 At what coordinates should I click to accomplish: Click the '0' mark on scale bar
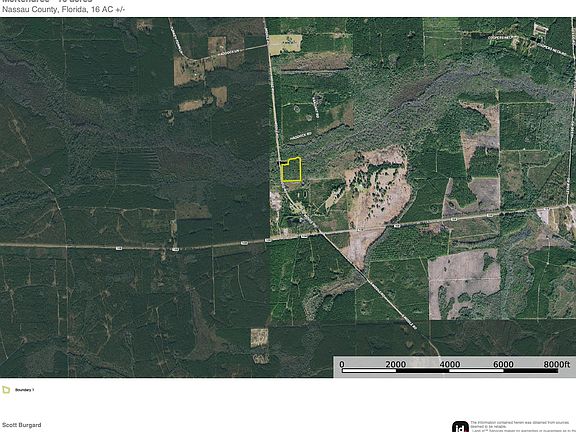[342, 364]
